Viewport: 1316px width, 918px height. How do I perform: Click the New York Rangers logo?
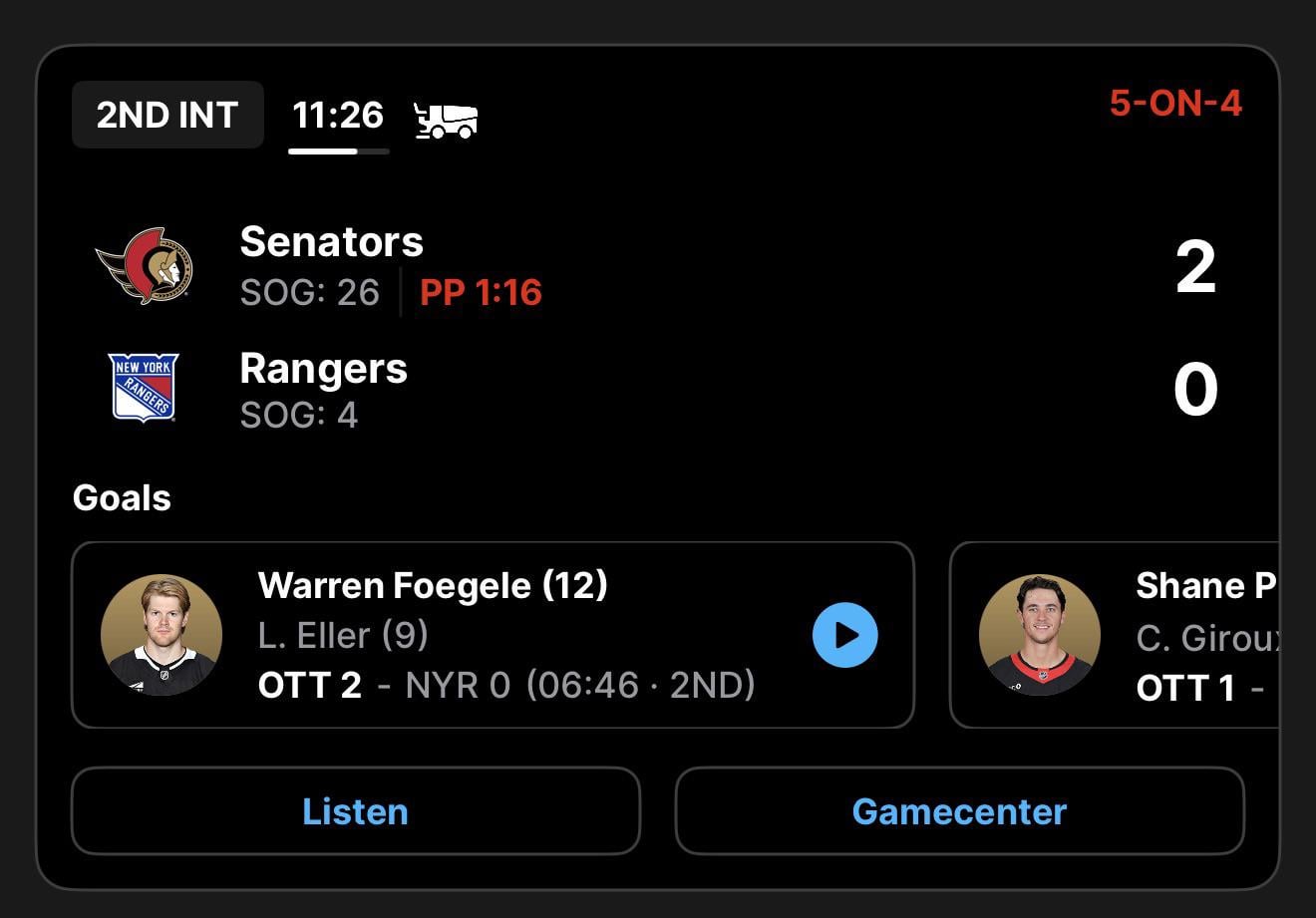144,388
